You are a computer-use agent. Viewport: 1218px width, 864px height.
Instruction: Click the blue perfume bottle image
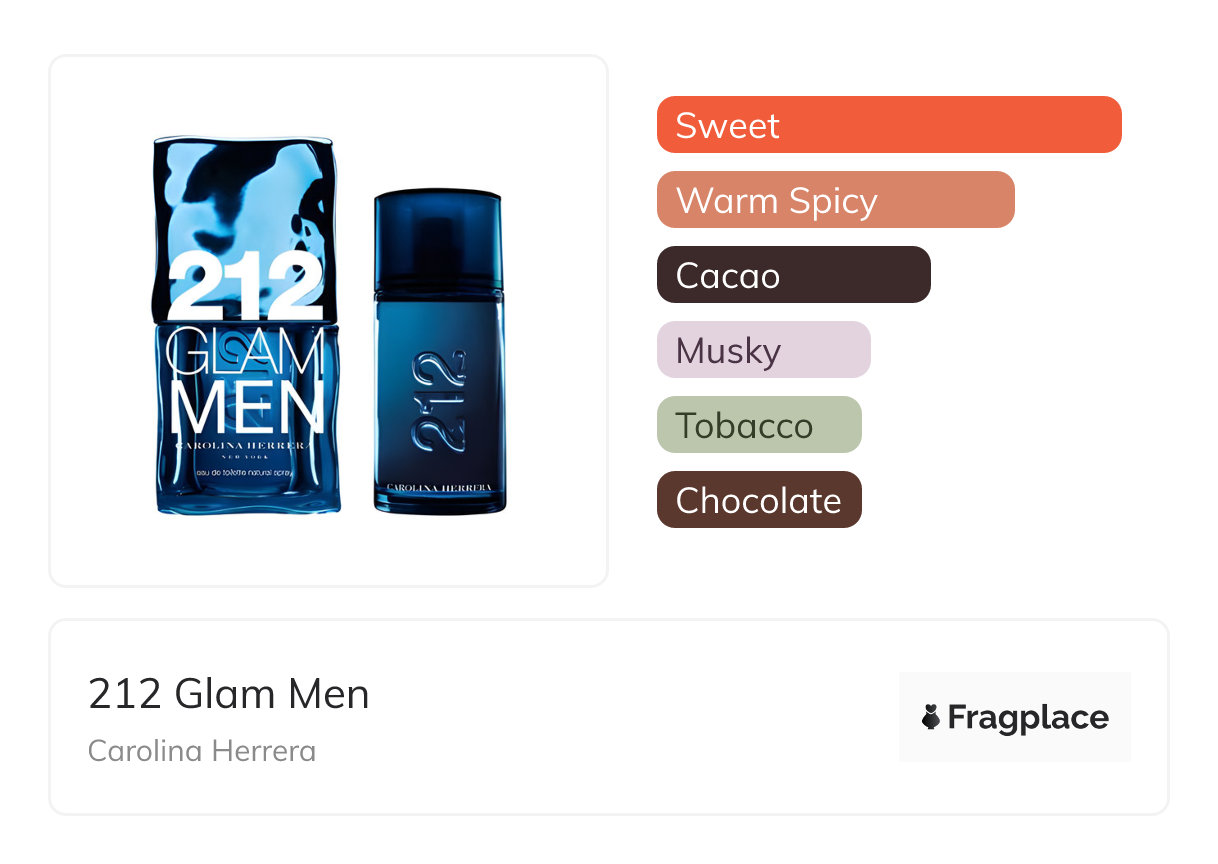[439, 352]
